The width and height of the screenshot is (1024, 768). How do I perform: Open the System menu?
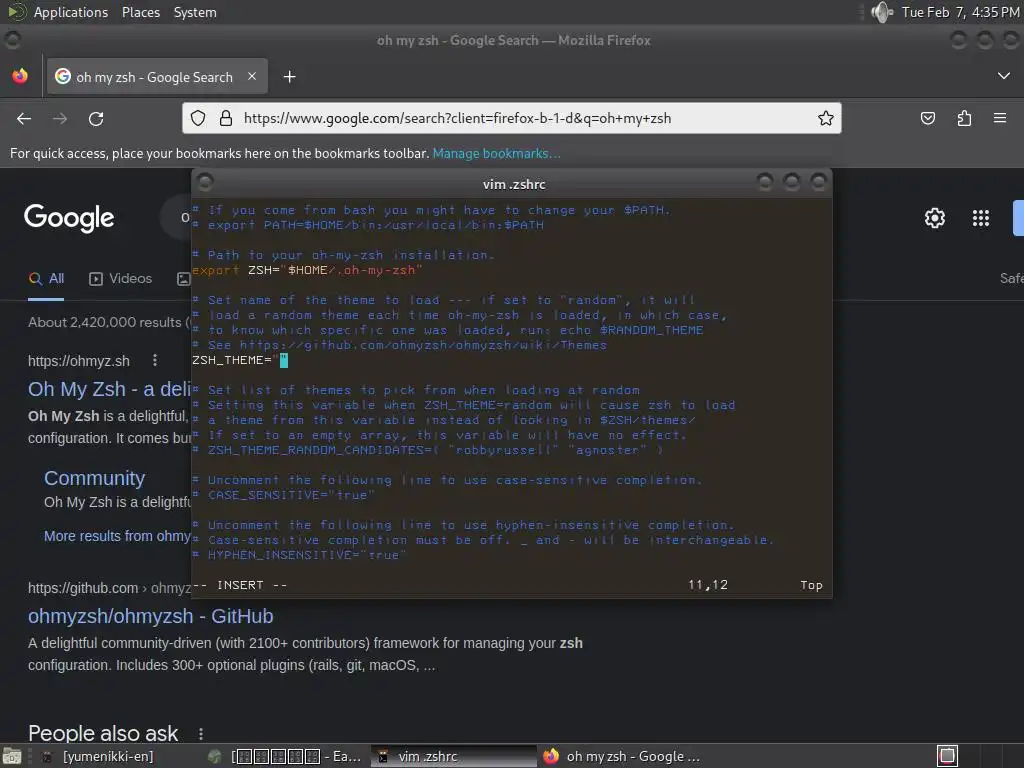tap(195, 12)
